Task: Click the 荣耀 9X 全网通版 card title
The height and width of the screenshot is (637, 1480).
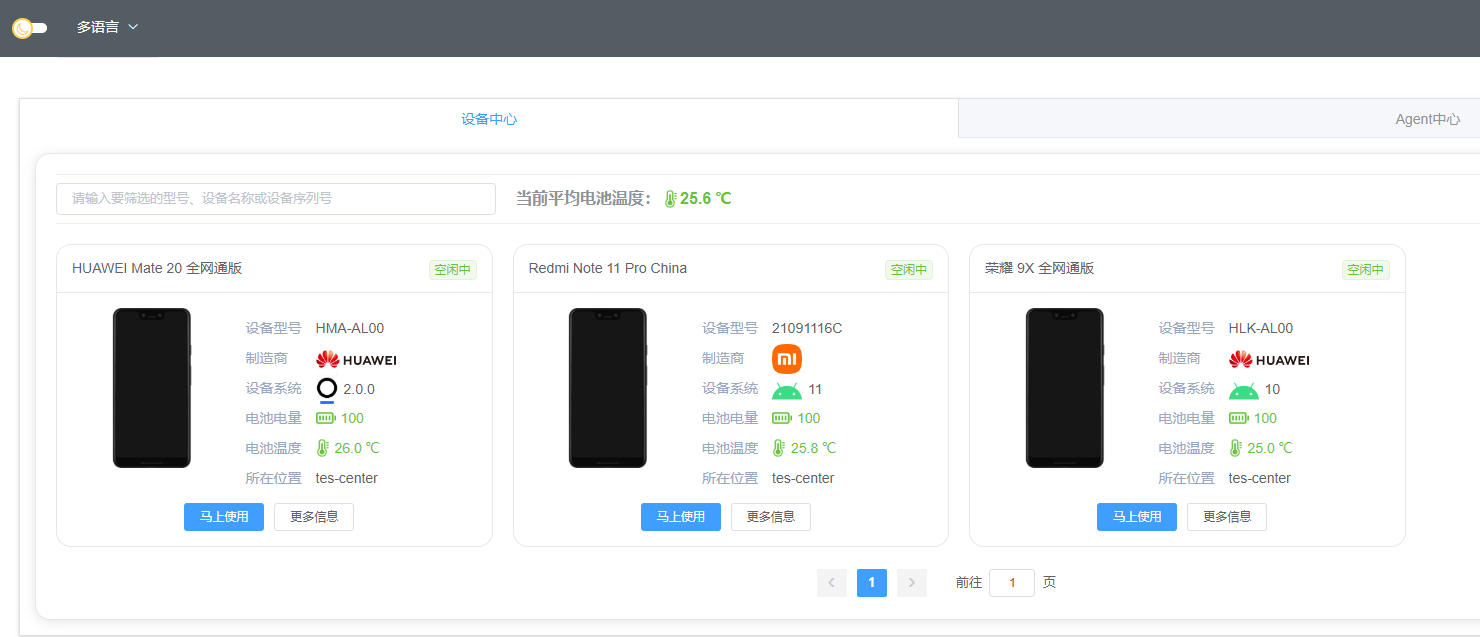Action: pos(1040,268)
